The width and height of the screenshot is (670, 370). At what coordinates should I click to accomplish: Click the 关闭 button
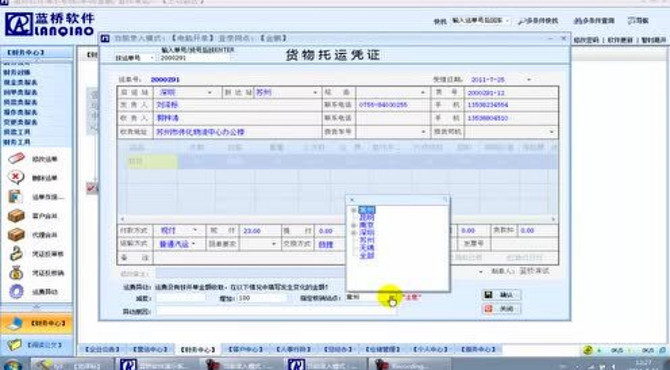coord(501,308)
